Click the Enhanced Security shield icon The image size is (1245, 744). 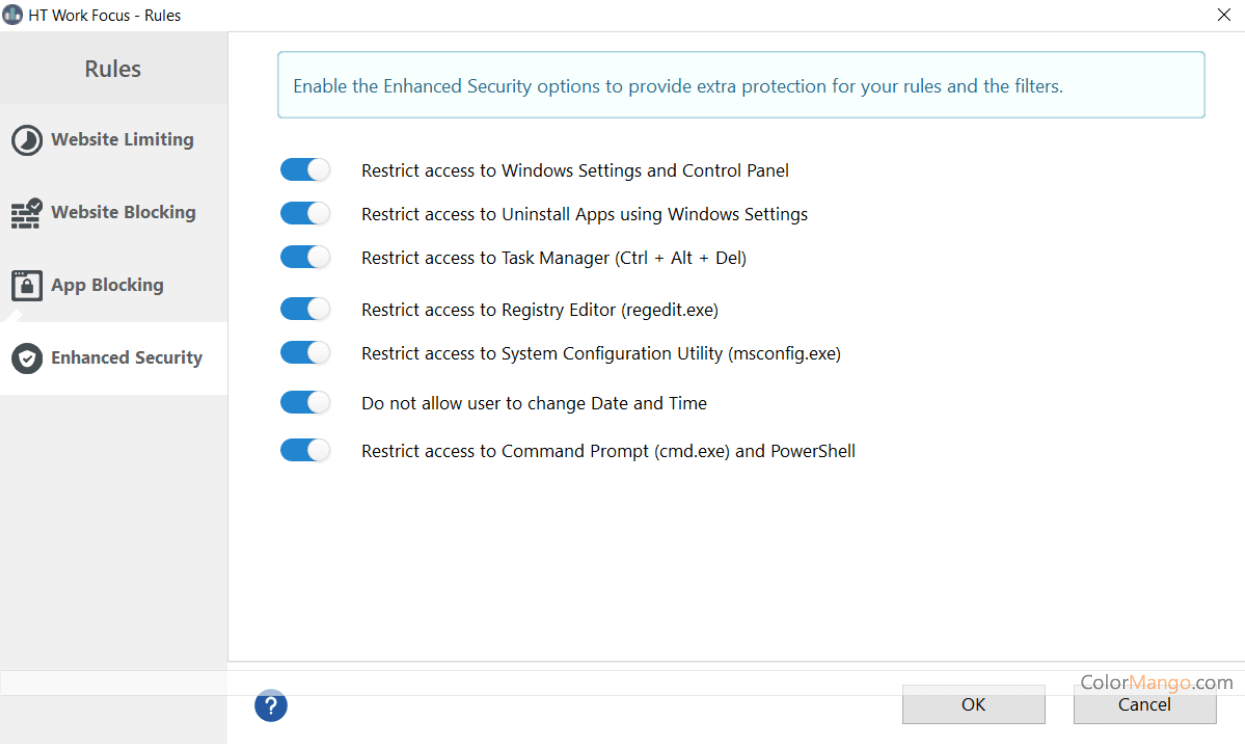click(27, 358)
